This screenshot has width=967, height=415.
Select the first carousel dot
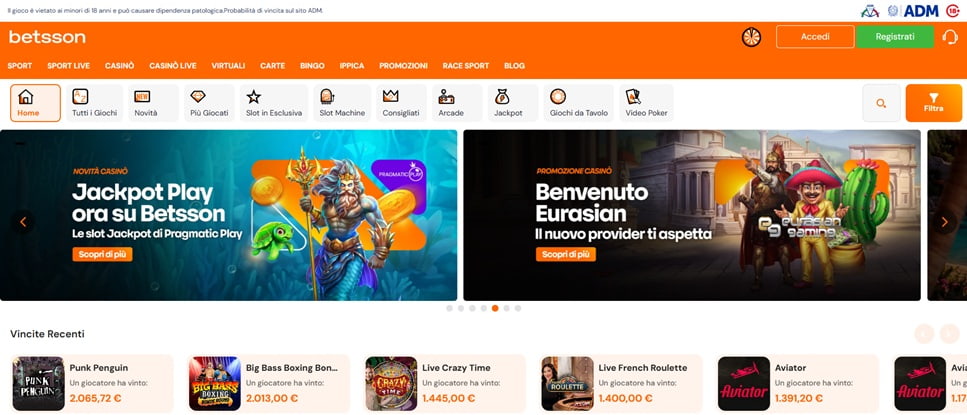(449, 308)
